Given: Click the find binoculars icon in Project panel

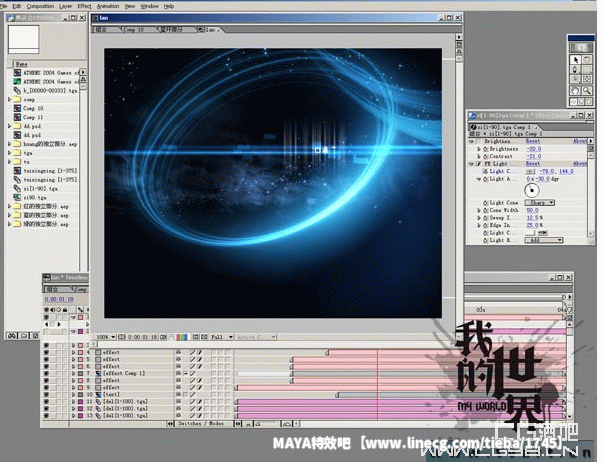Looking at the screenshot, I should click(x=12, y=336).
